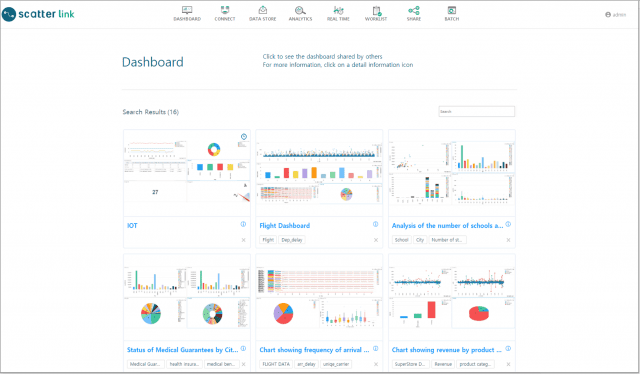Show detail info for IOT dashboard
This screenshot has width=640, height=375.
(243, 224)
